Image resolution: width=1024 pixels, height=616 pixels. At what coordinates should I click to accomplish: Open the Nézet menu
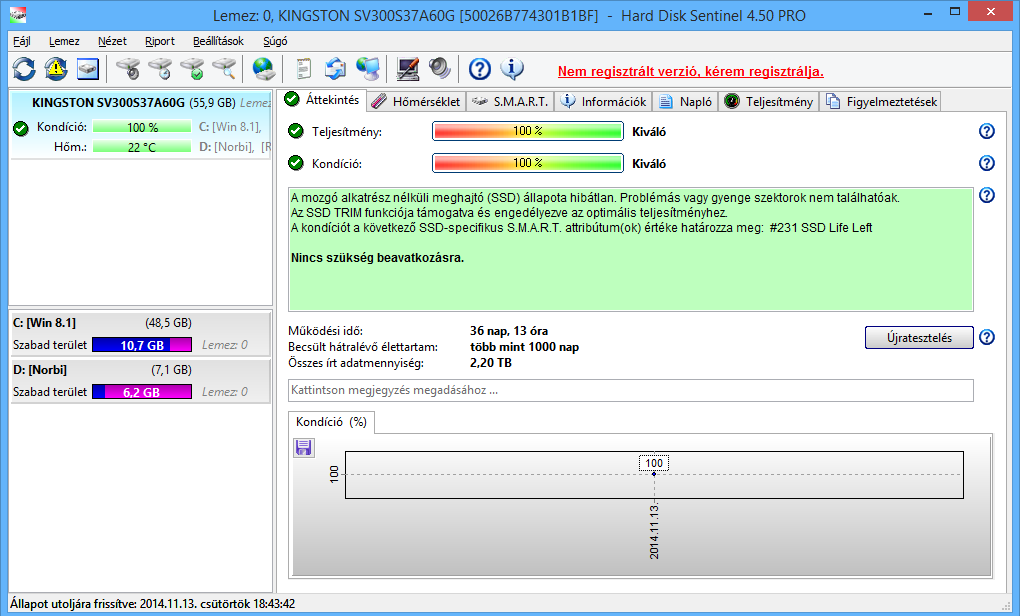[112, 41]
